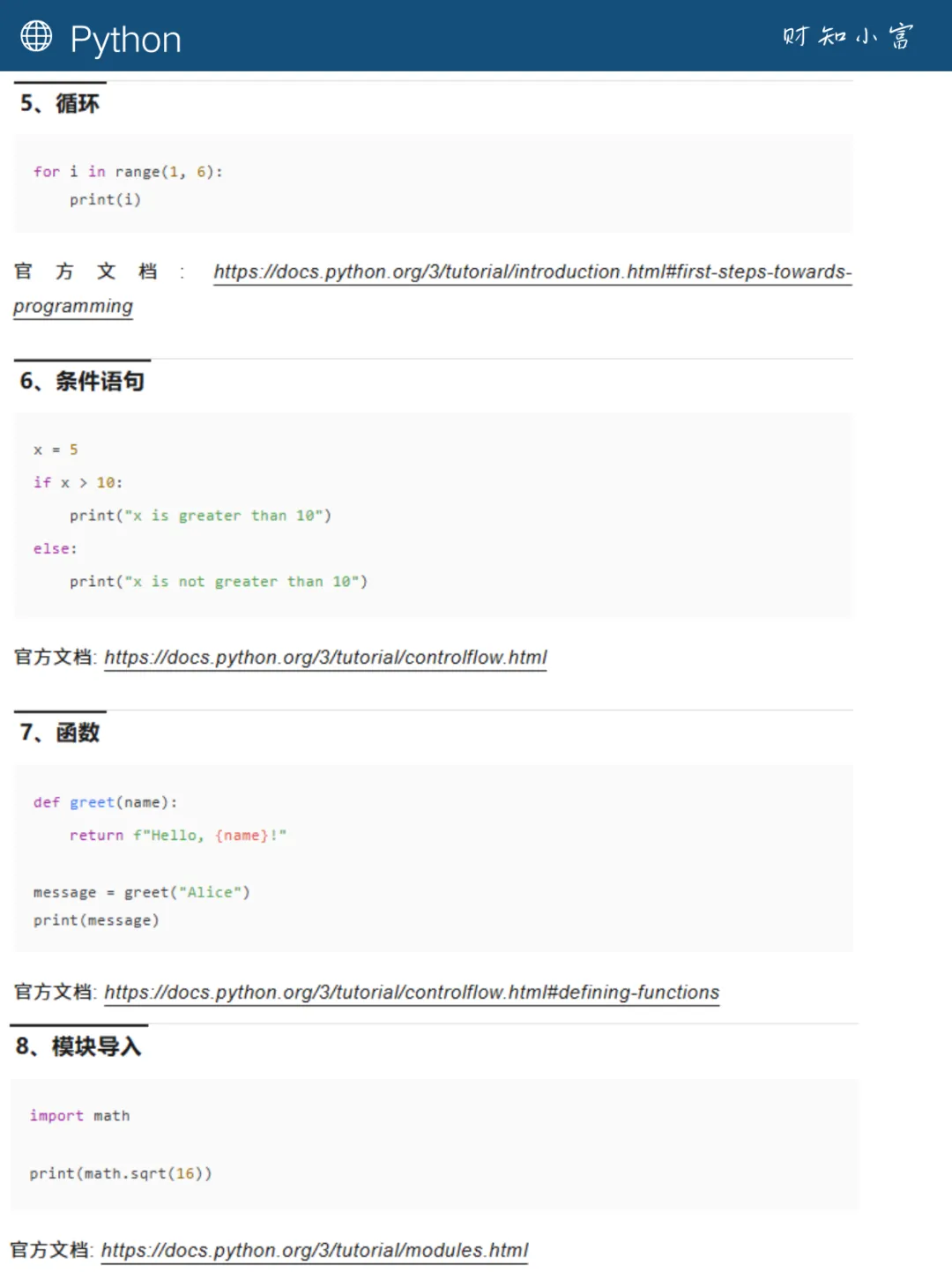Click the for loop range code line
This screenshot has height=1272, width=952.
pyautogui.click(x=128, y=172)
